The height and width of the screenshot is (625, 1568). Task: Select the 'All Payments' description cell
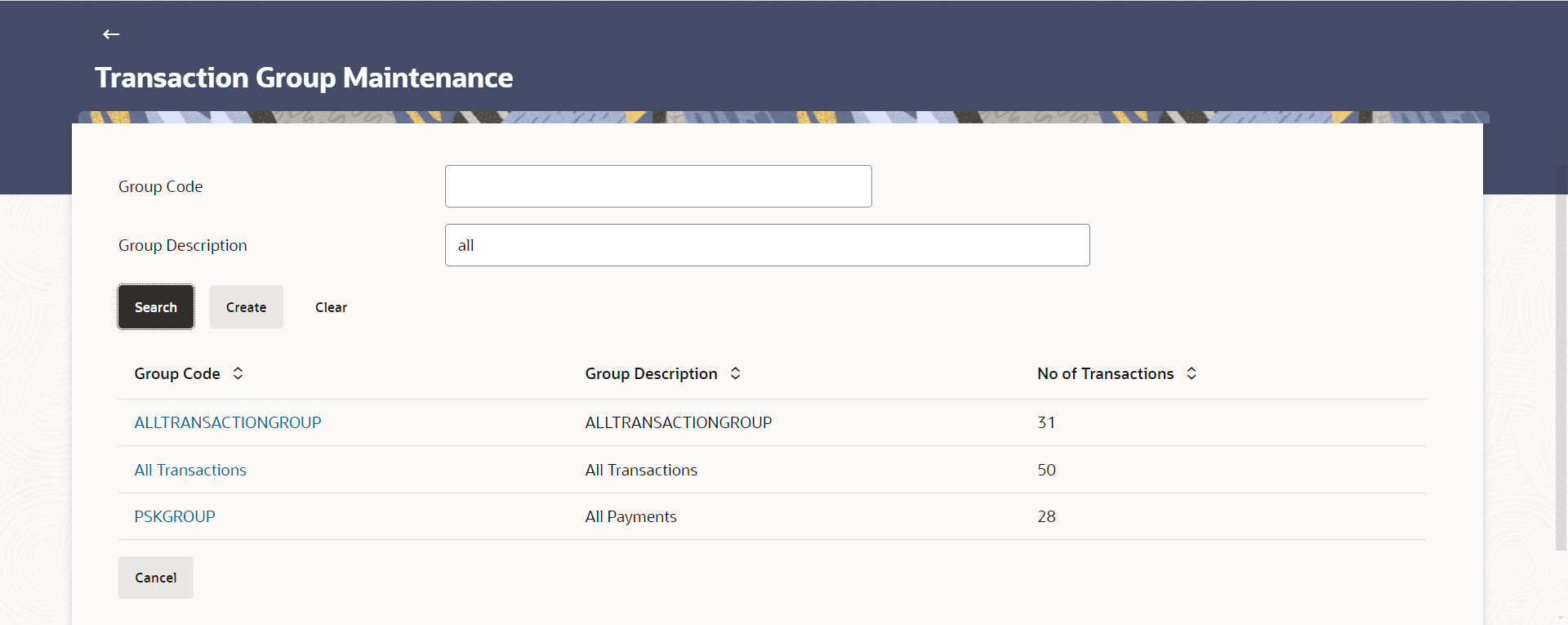click(630, 516)
